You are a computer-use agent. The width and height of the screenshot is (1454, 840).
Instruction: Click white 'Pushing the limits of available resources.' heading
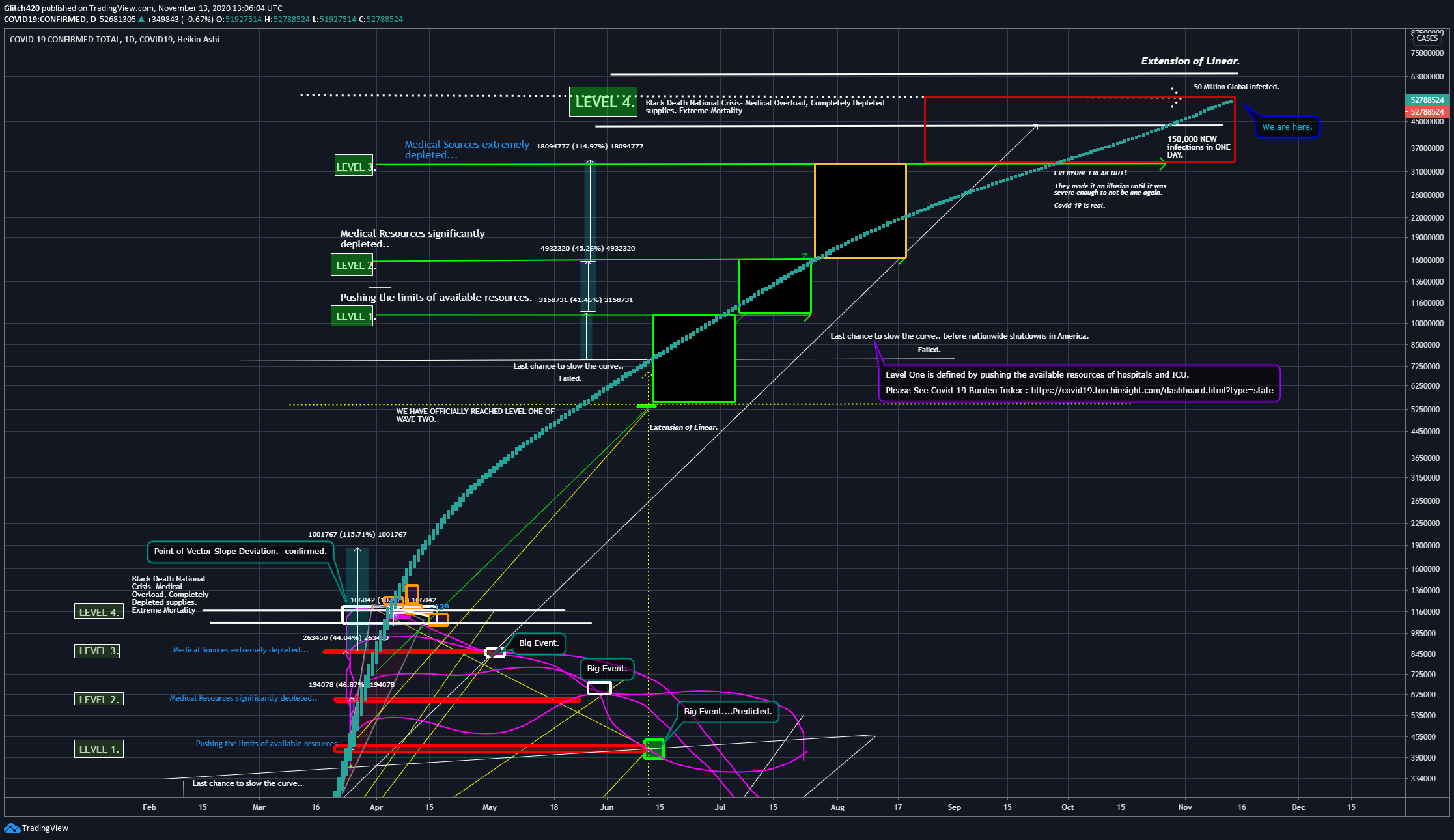coord(436,298)
